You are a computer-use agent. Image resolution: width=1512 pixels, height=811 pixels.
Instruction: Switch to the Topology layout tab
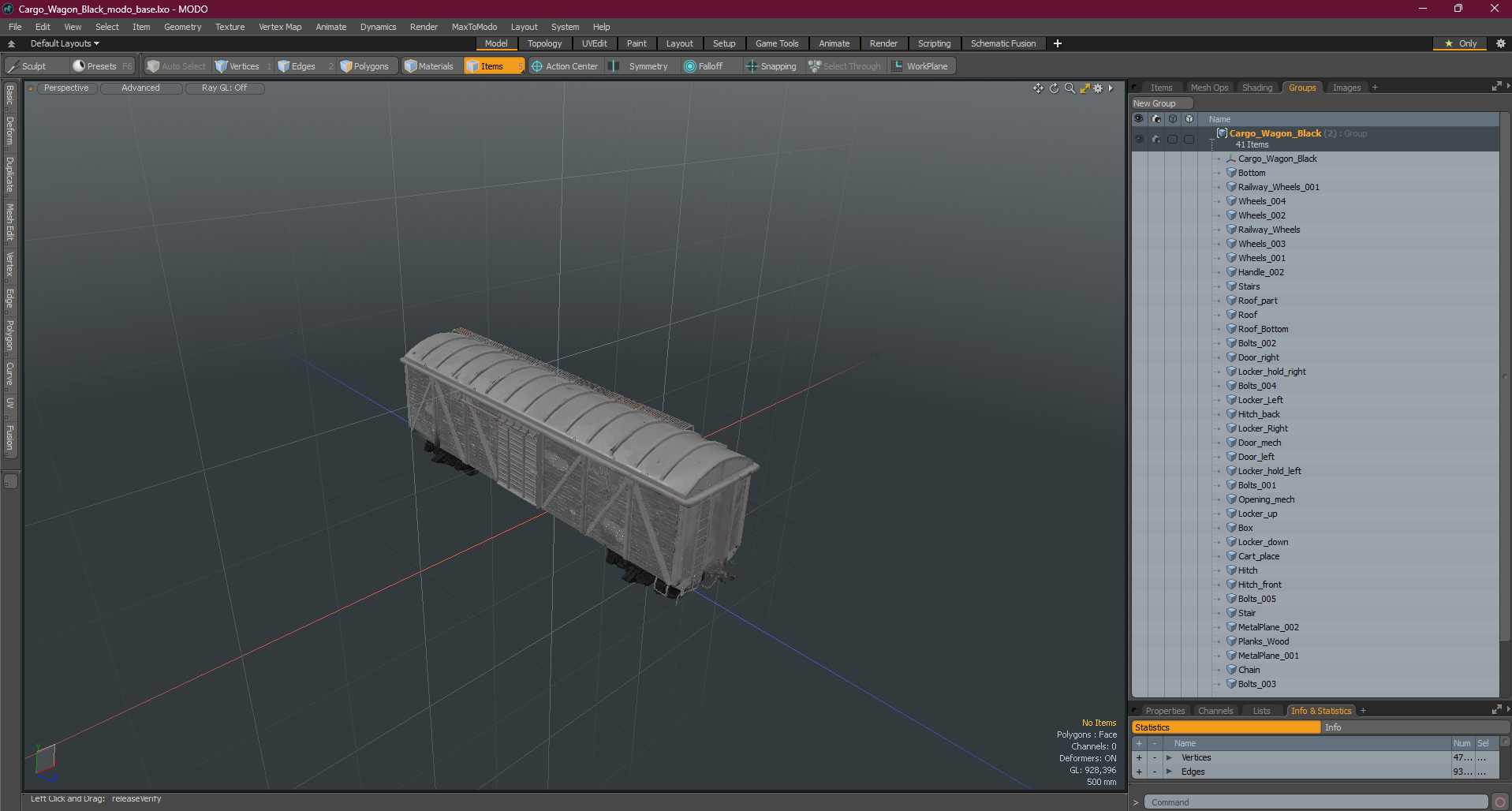click(544, 43)
